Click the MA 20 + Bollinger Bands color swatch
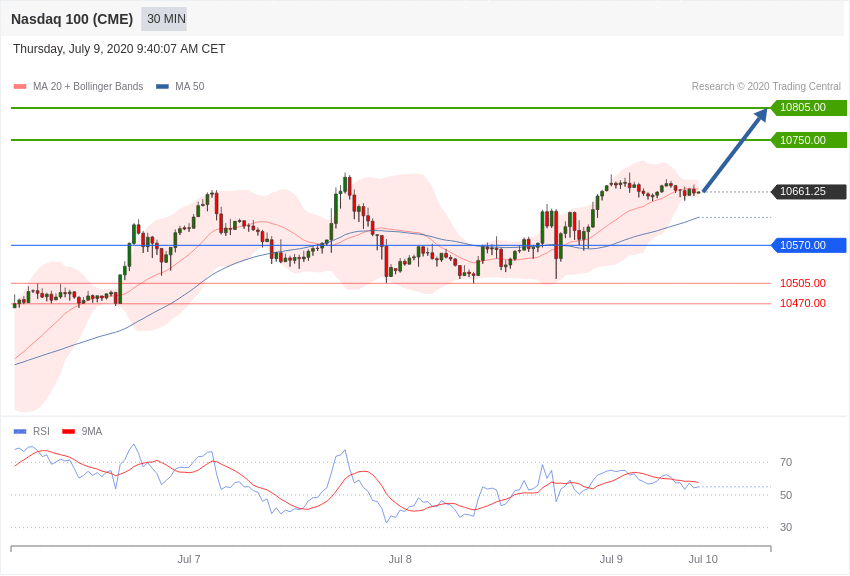The width and height of the screenshot is (850, 576). [20, 87]
